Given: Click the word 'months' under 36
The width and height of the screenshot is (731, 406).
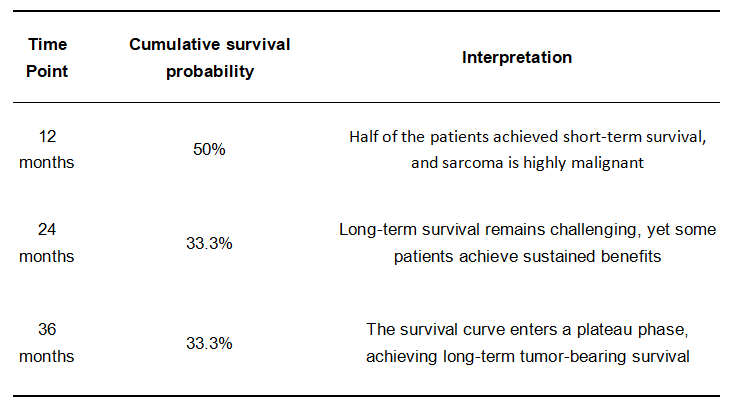Looking at the screenshot, I should tap(47, 356).
